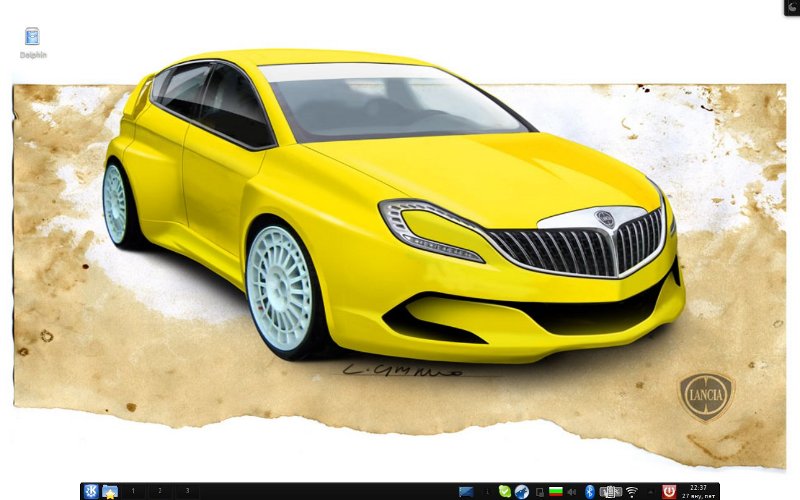This screenshot has height=500, width=800.
Task: Open the desktop toolbox in top-right corner
Action: pos(791,7)
